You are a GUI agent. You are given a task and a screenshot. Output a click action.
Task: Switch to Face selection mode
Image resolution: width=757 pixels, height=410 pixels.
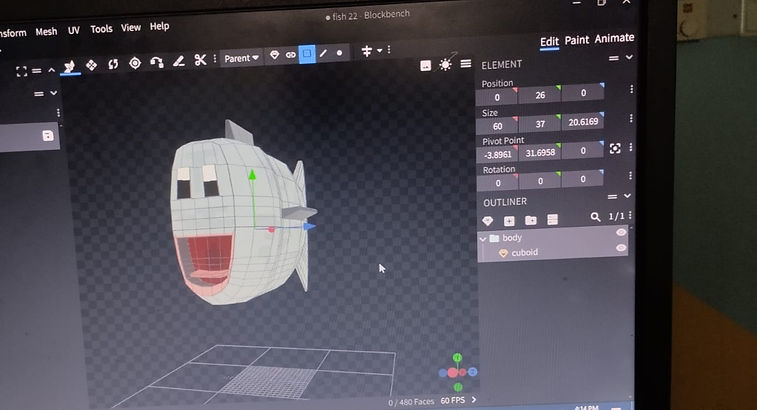(307, 54)
